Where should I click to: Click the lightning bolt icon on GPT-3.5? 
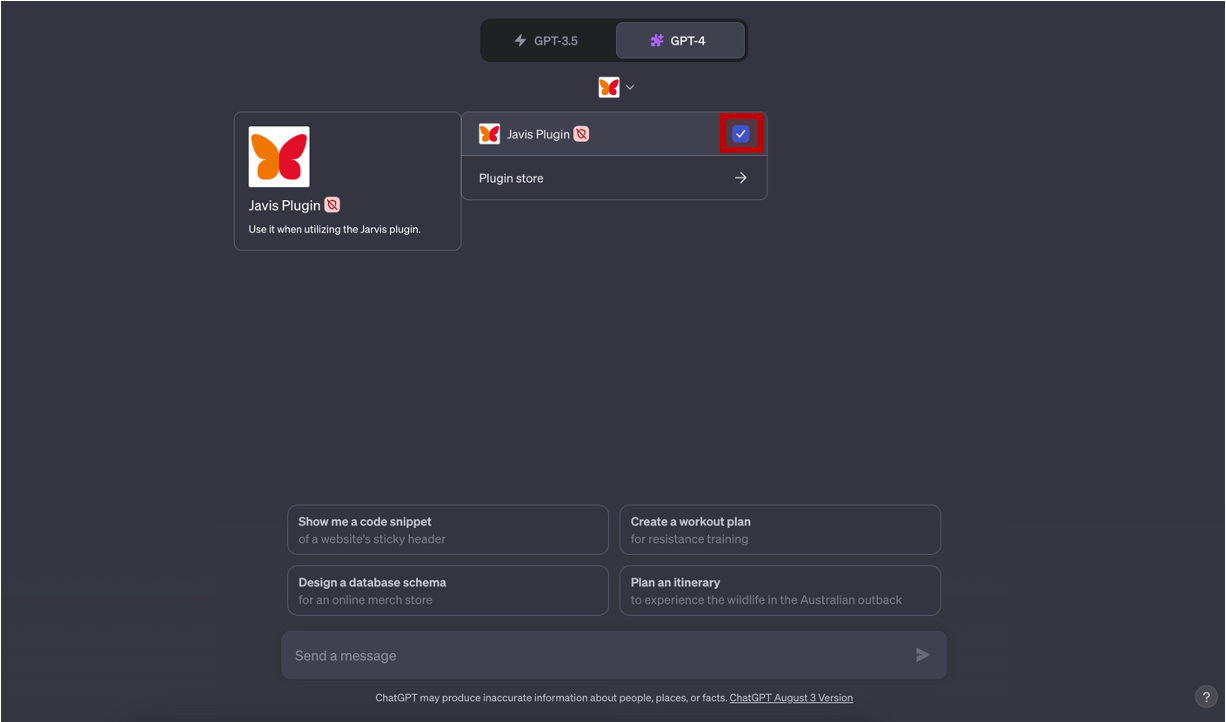tap(520, 41)
